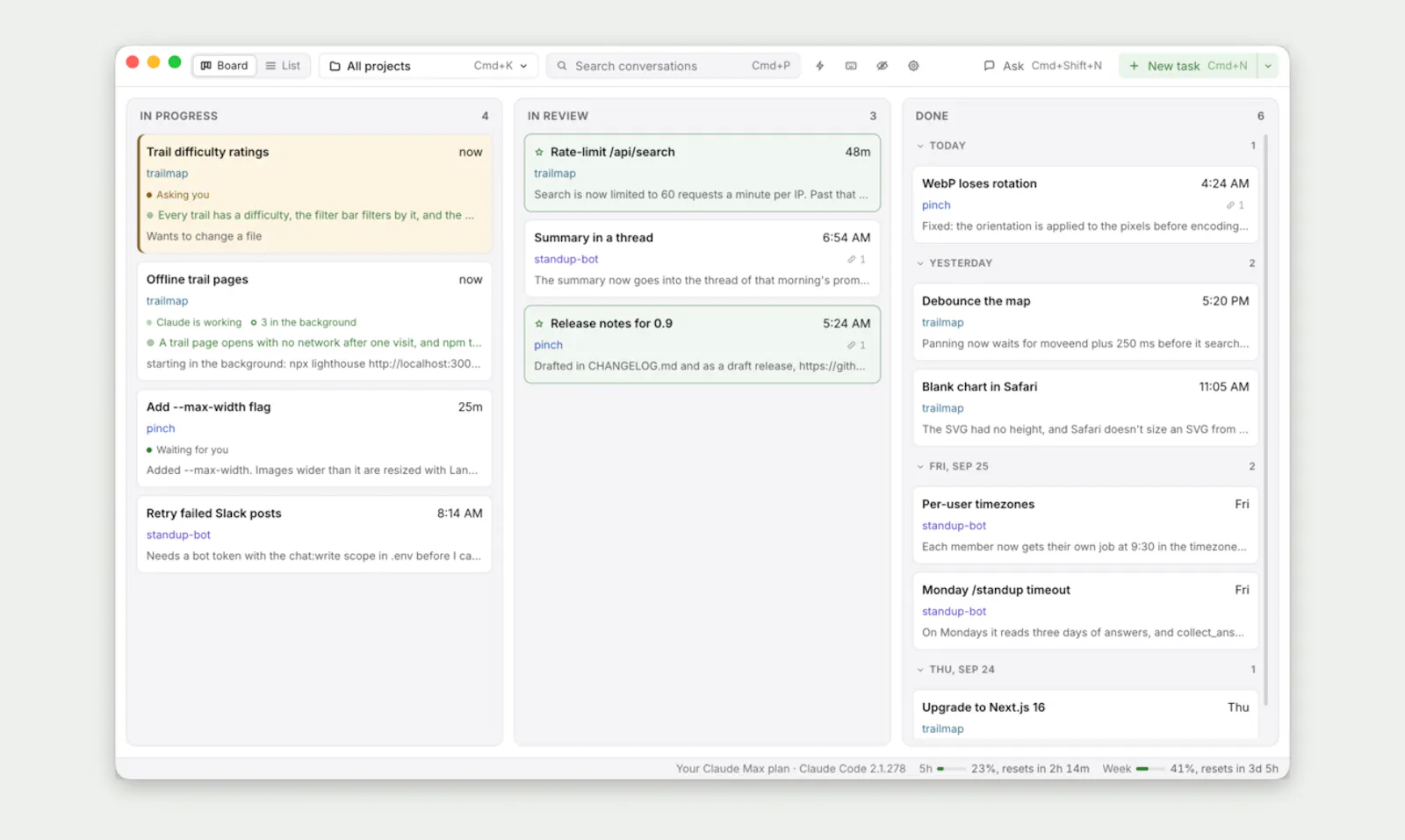This screenshot has height=840, width=1405.
Task: Open the Per-user timezones card
Action: pos(1085,525)
